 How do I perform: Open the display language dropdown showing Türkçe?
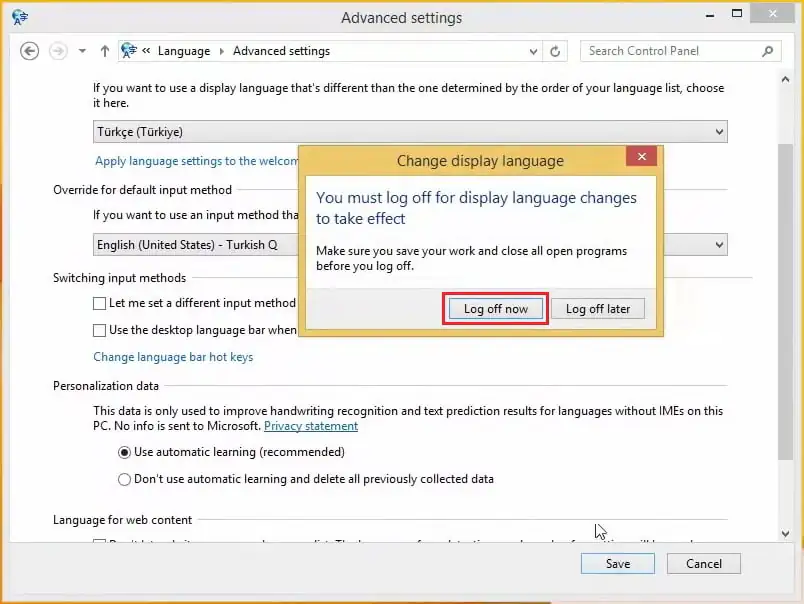718,131
